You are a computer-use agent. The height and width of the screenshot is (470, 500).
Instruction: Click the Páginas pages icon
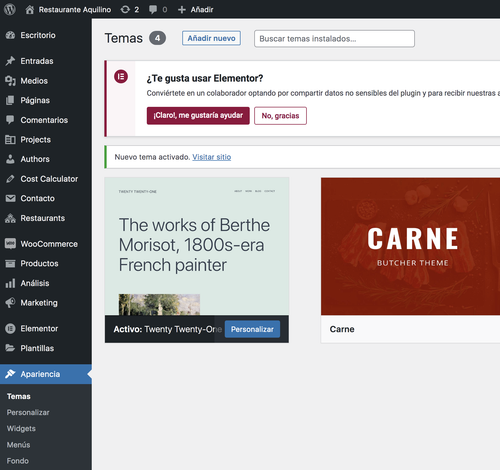point(10,100)
